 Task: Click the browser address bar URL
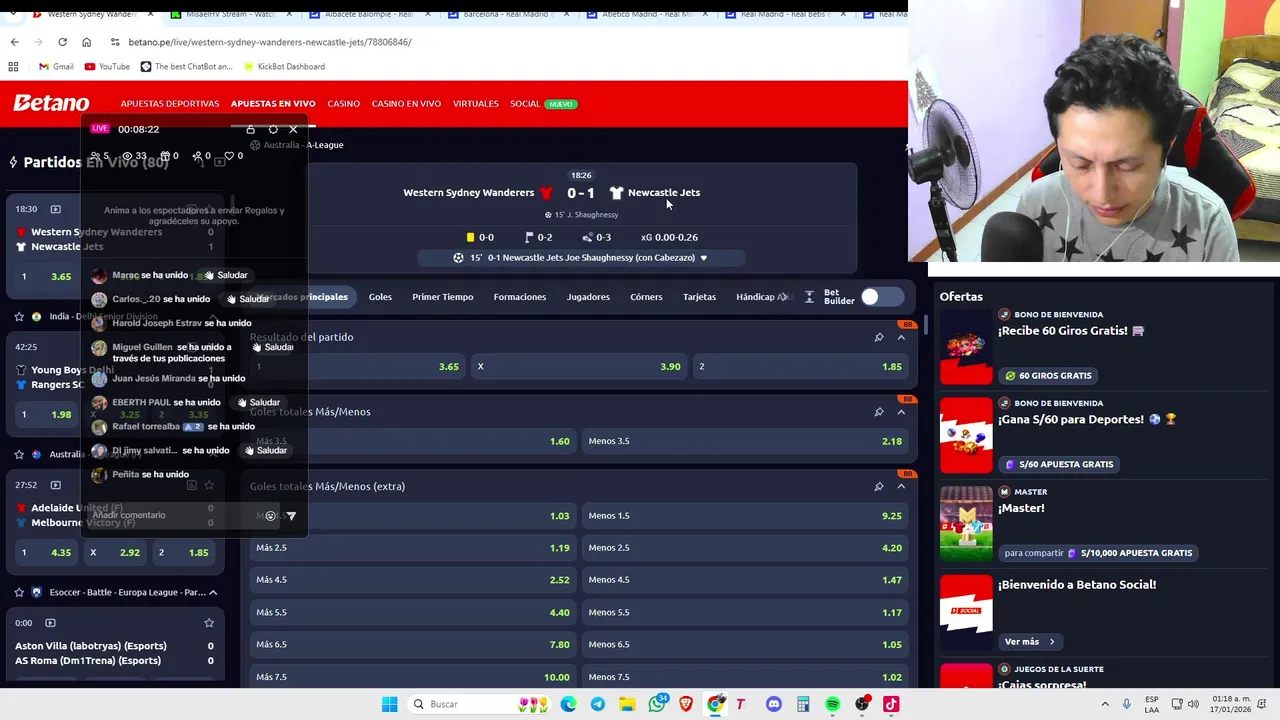coord(270,42)
